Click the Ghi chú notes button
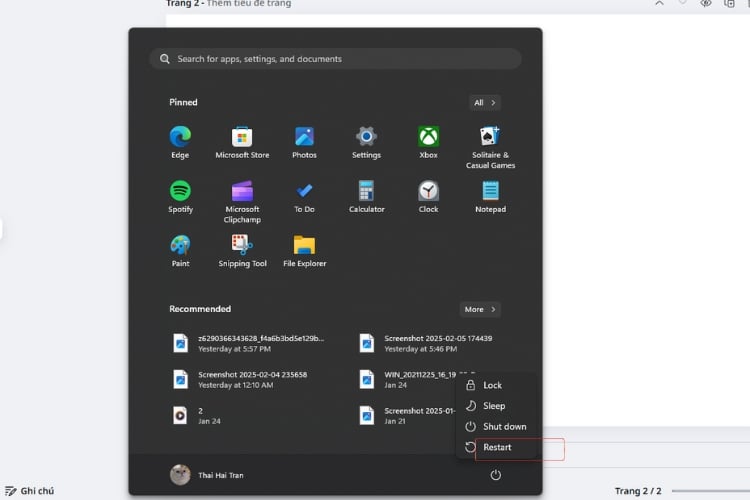The width and height of the screenshot is (750, 500). (30, 491)
